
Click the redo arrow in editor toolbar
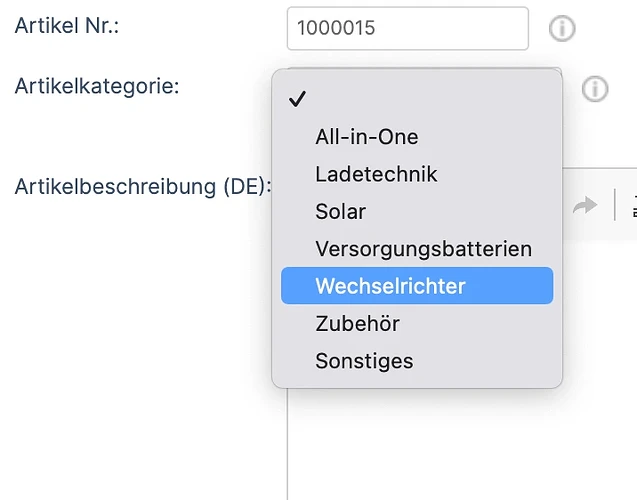click(x=585, y=205)
